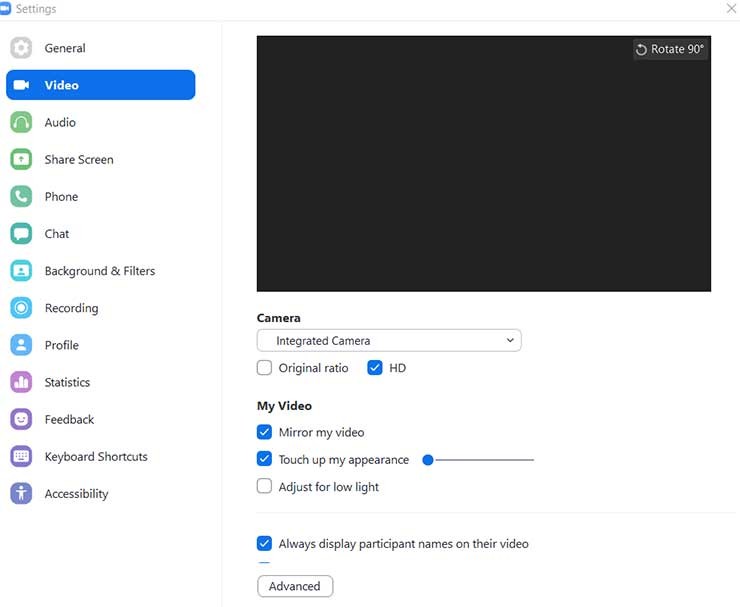Select the Recording settings icon
740x607 pixels.
[x=21, y=308]
